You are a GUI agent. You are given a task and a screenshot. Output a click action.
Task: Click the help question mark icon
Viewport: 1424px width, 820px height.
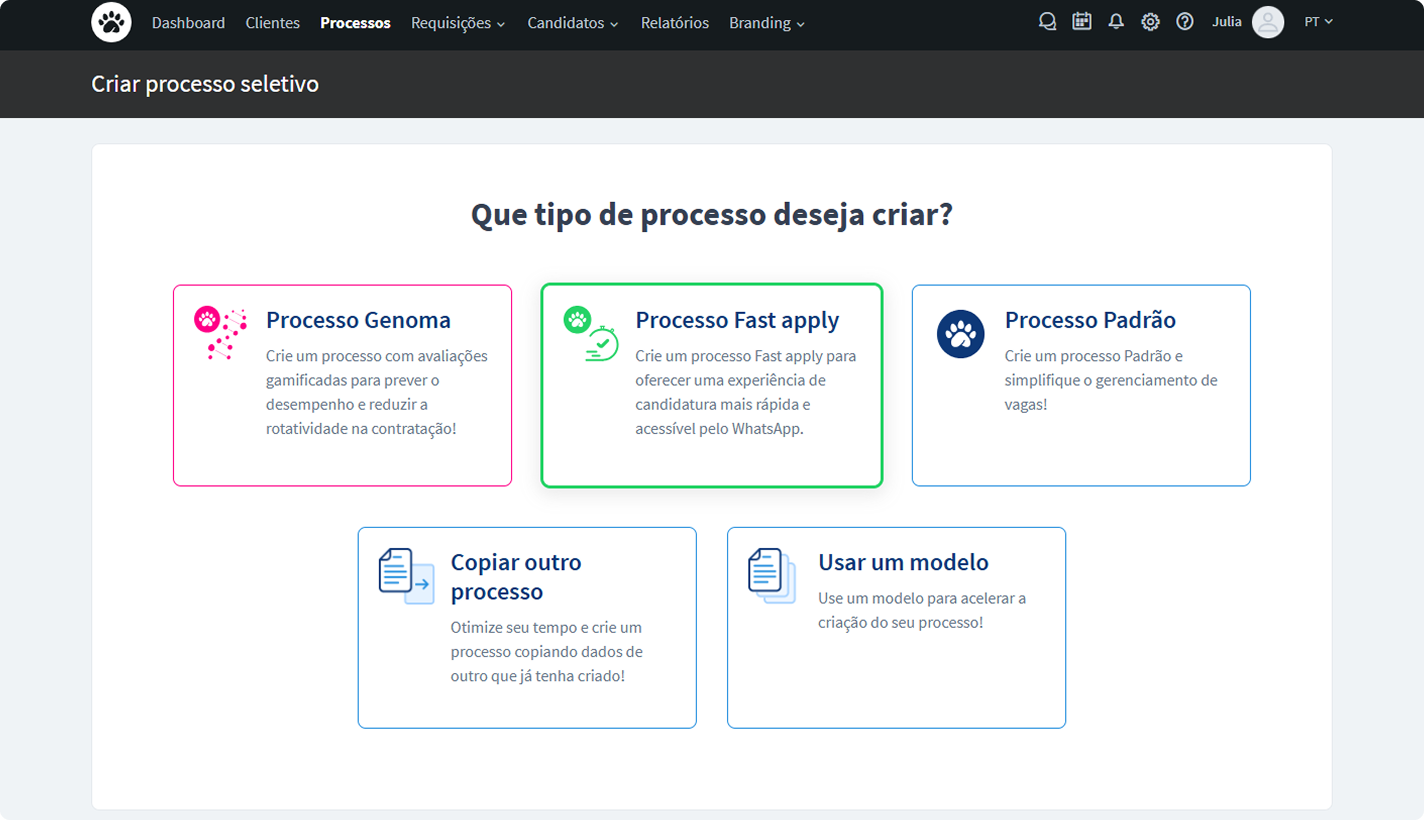pyautogui.click(x=1185, y=21)
